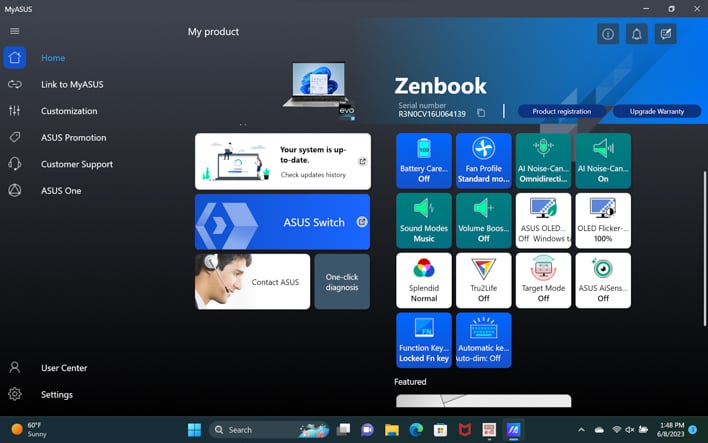Launch the ASUS Switch card
The height and width of the screenshot is (443, 708).
[283, 222]
